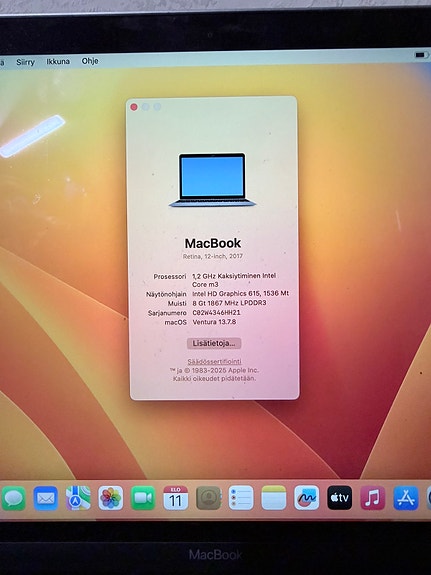This screenshot has width=431, height=575.
Task: Open the Notes app icon
Action: (274, 498)
